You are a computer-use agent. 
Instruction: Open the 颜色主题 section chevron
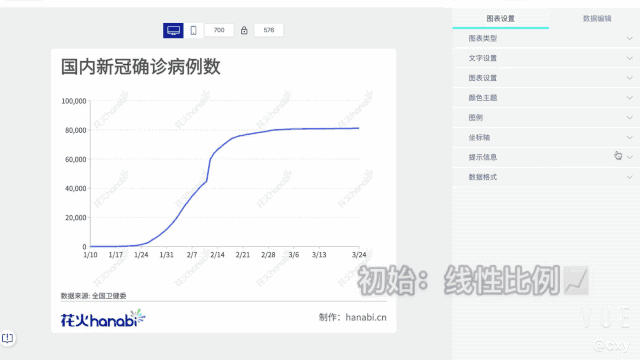pyautogui.click(x=629, y=98)
